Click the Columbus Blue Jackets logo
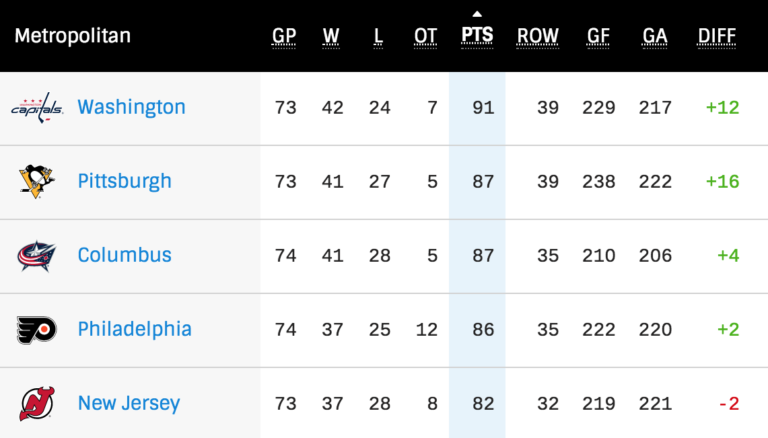The width and height of the screenshot is (768, 438). coord(37,255)
